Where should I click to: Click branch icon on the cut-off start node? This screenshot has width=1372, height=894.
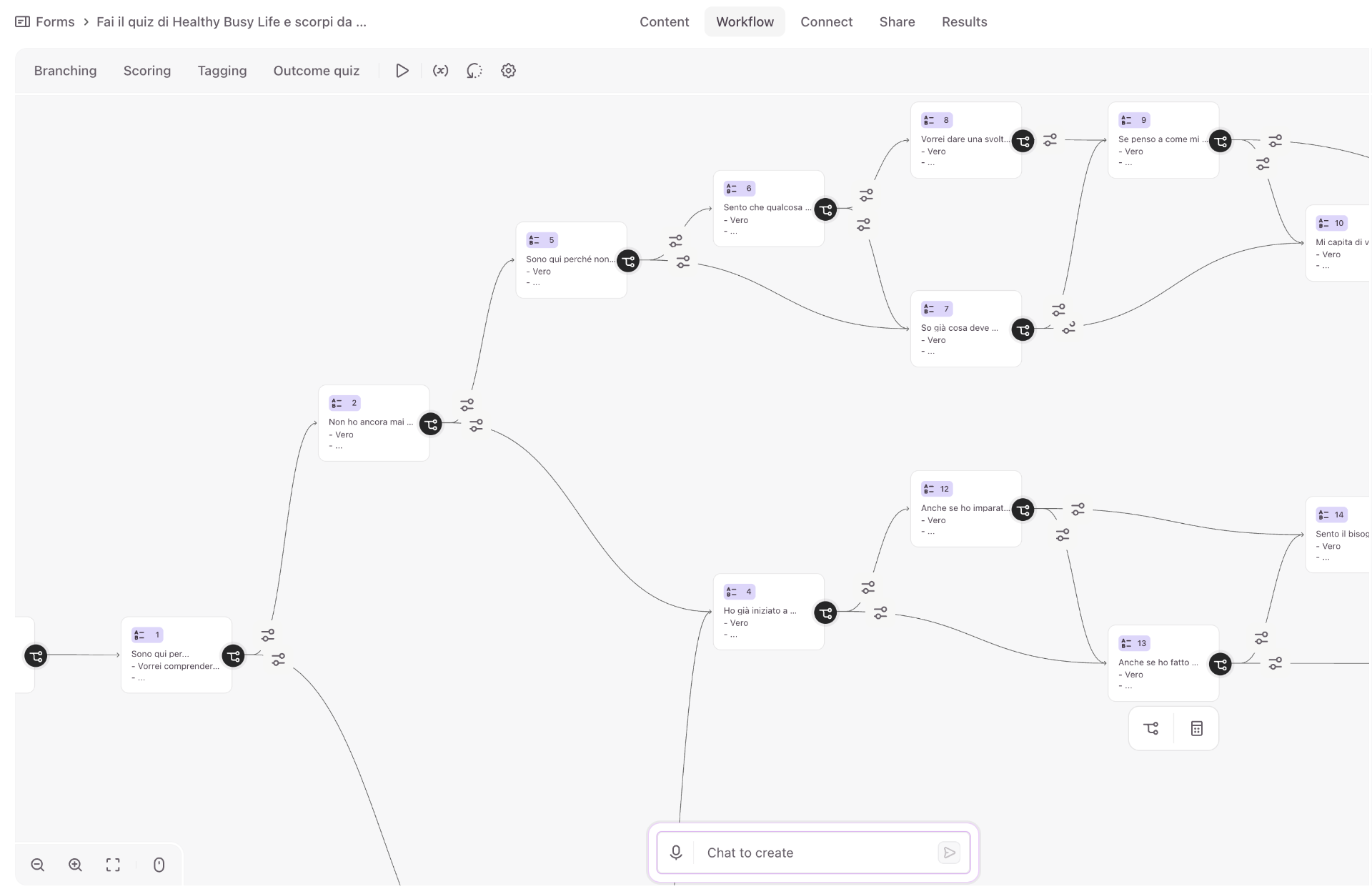[x=36, y=656]
